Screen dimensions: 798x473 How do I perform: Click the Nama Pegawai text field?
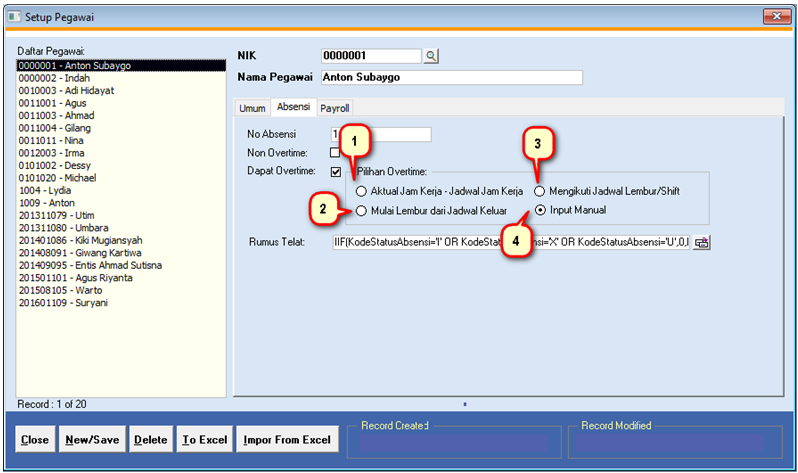(451, 77)
